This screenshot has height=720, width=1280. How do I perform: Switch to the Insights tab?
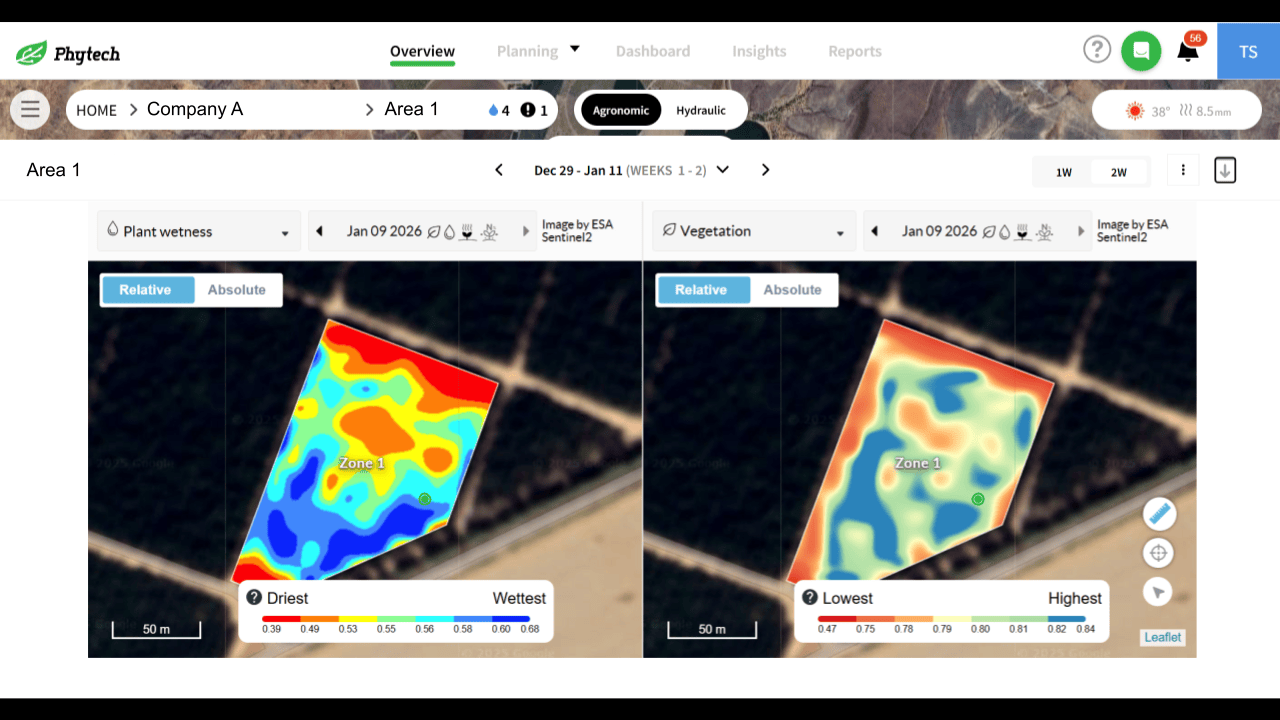(x=759, y=51)
